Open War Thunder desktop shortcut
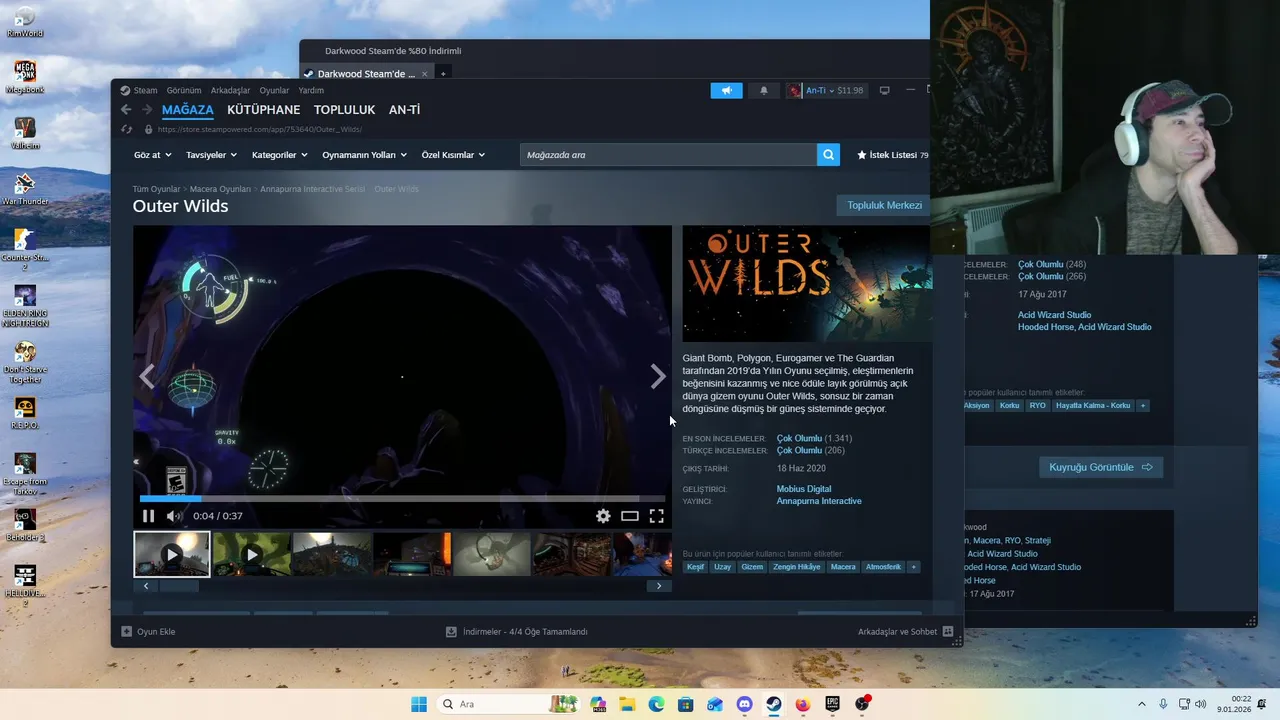Viewport: 1280px width, 720px height. [x=25, y=189]
